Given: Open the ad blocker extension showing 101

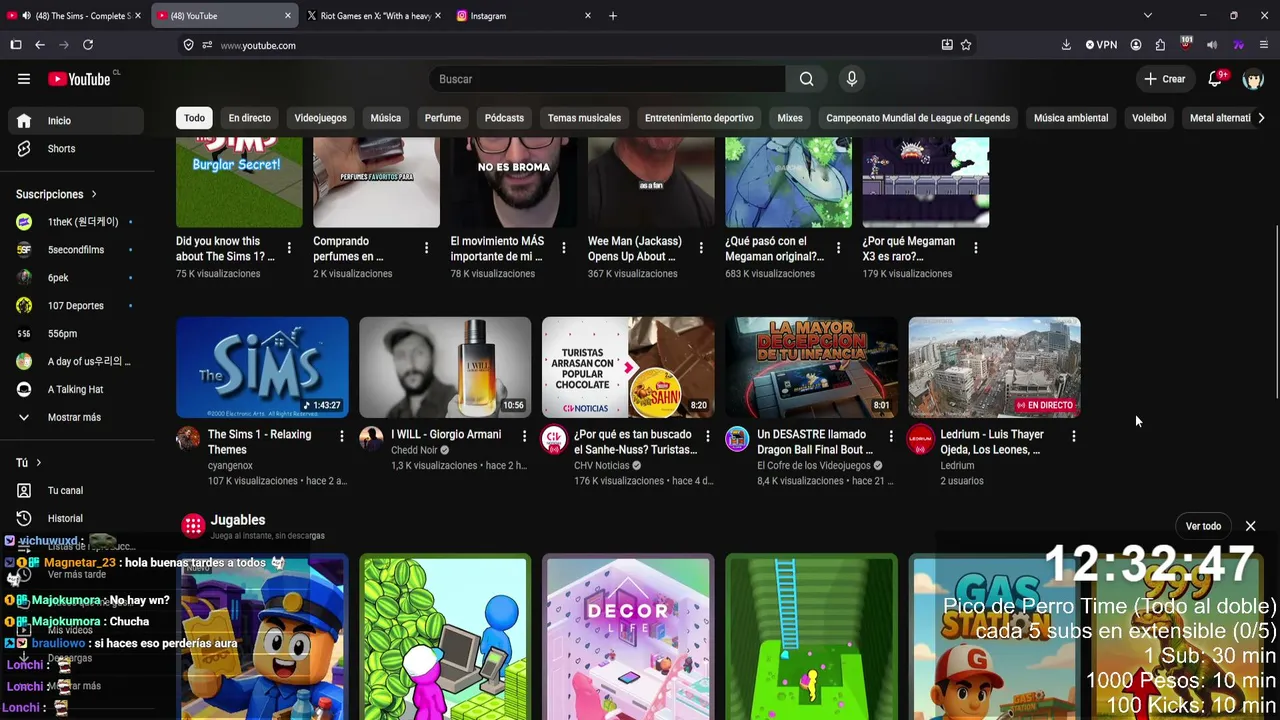Looking at the screenshot, I should (x=1186, y=44).
